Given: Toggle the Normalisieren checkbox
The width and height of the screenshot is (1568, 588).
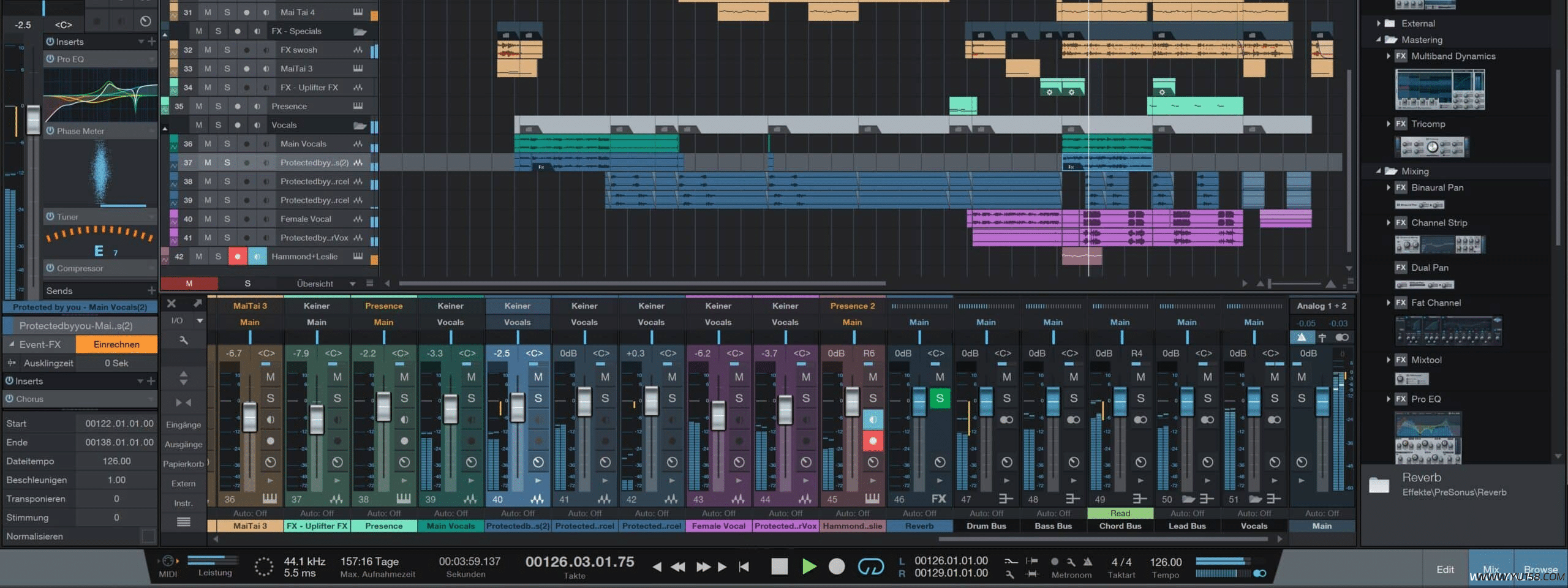Looking at the screenshot, I should pos(148,536).
